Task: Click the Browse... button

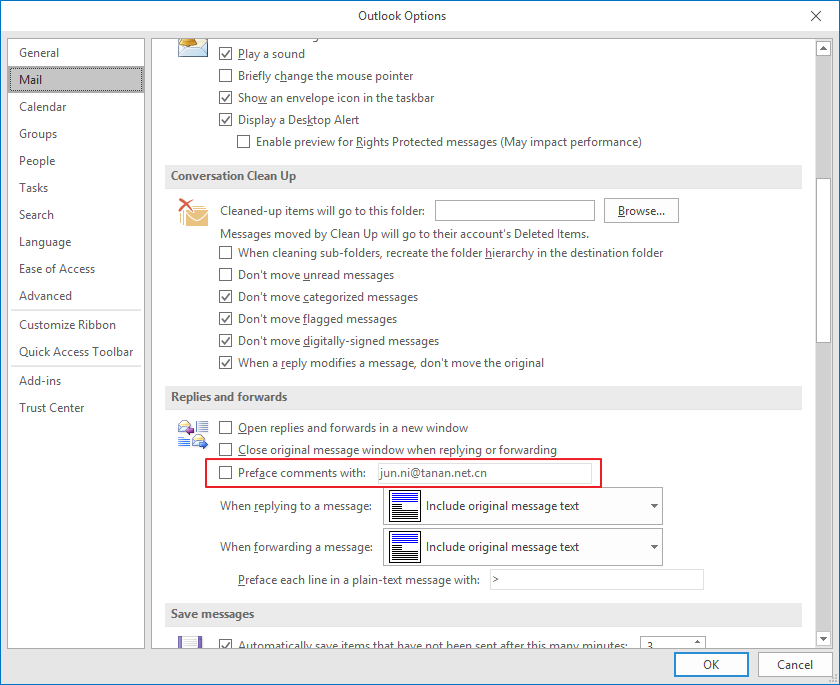Action: coord(641,210)
